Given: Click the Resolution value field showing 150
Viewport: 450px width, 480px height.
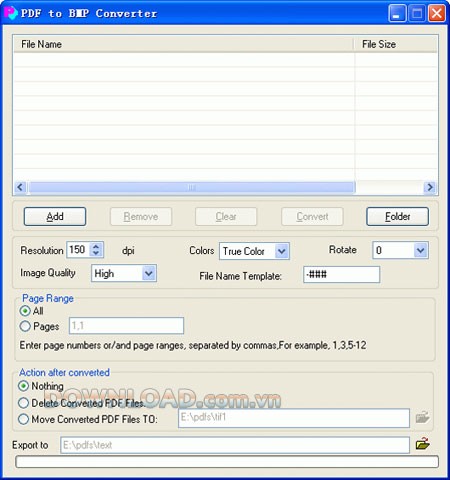Looking at the screenshot, I should tap(79, 250).
